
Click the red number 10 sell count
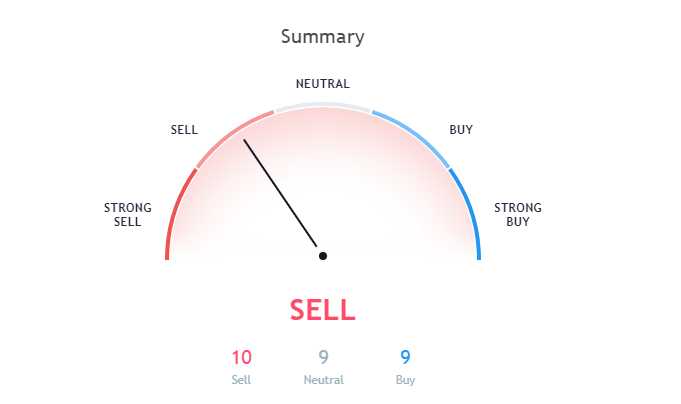click(x=241, y=358)
